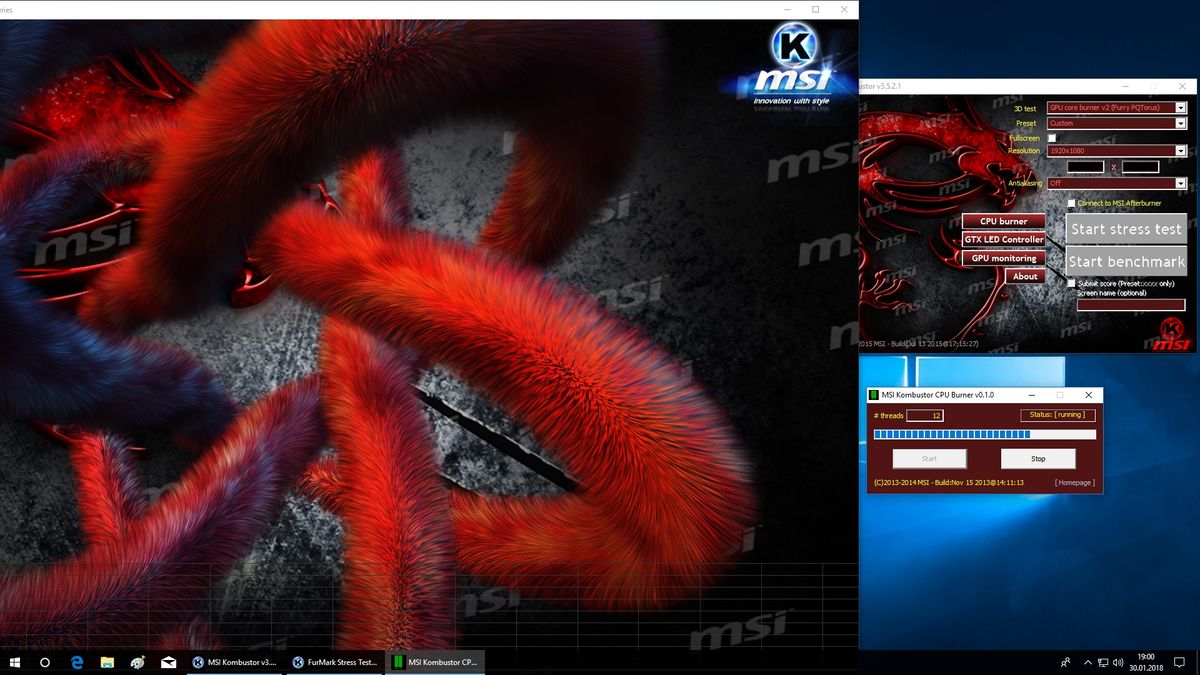Start the stress test
Viewport: 1200px width, 675px height.
1126,229
